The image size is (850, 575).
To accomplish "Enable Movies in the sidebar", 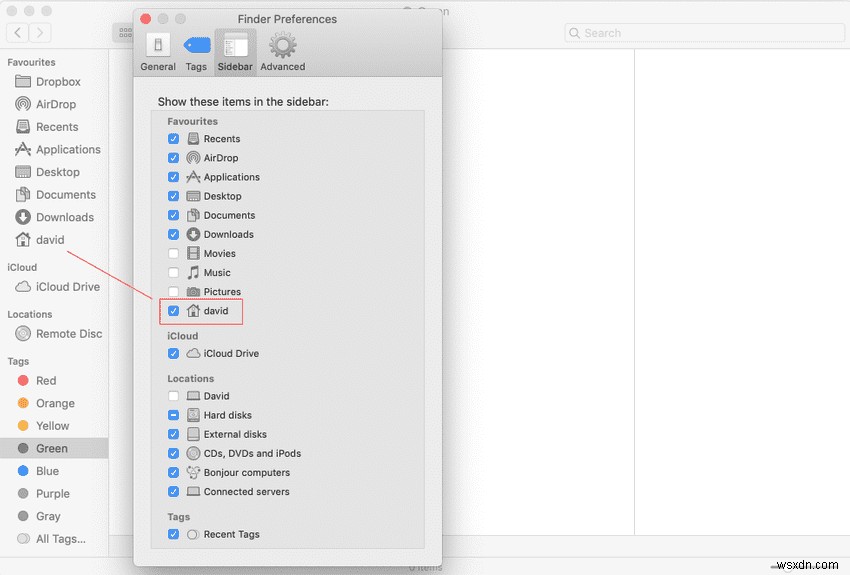I will coord(173,253).
